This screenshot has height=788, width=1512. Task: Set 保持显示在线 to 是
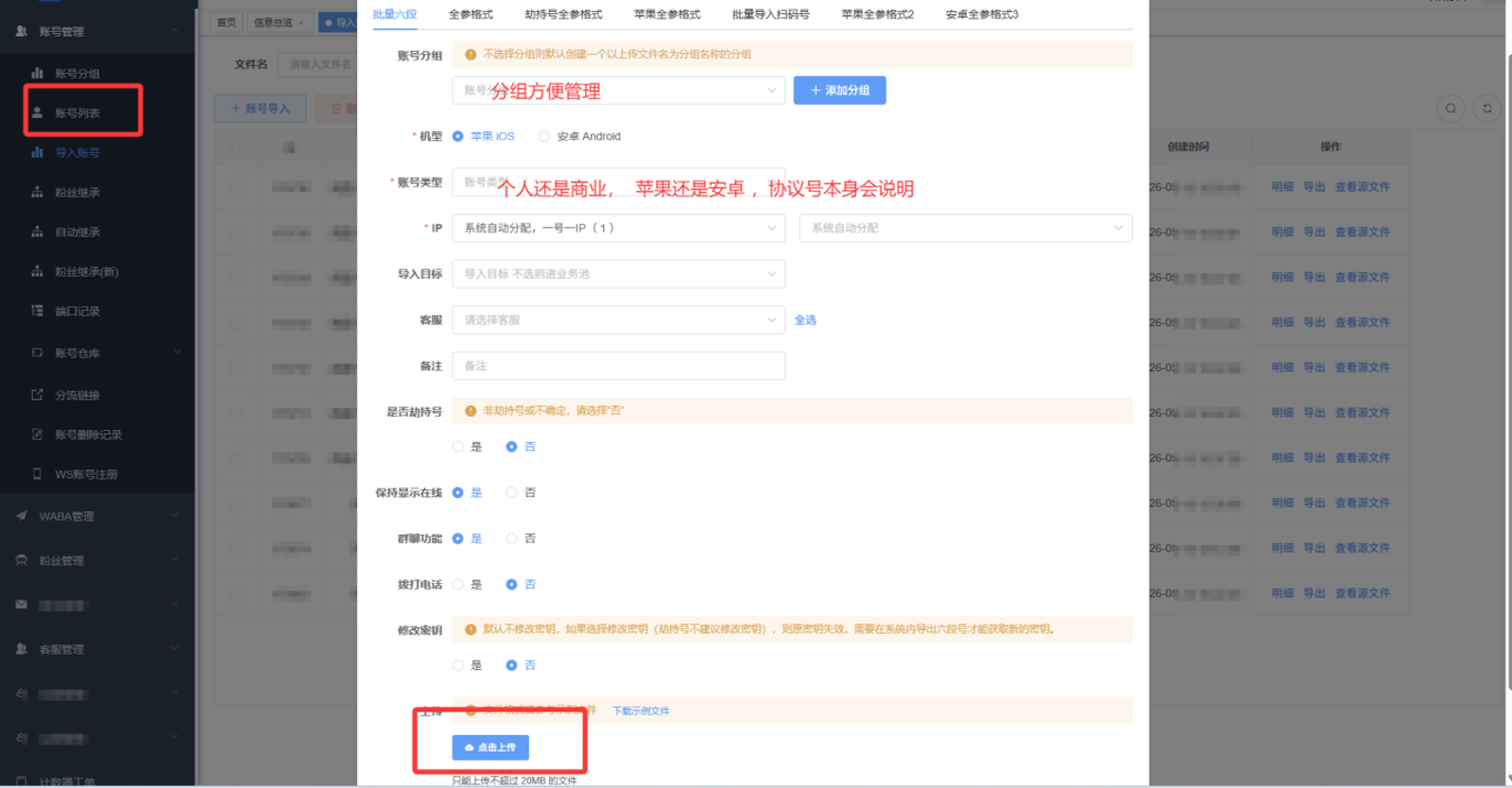(x=467, y=492)
